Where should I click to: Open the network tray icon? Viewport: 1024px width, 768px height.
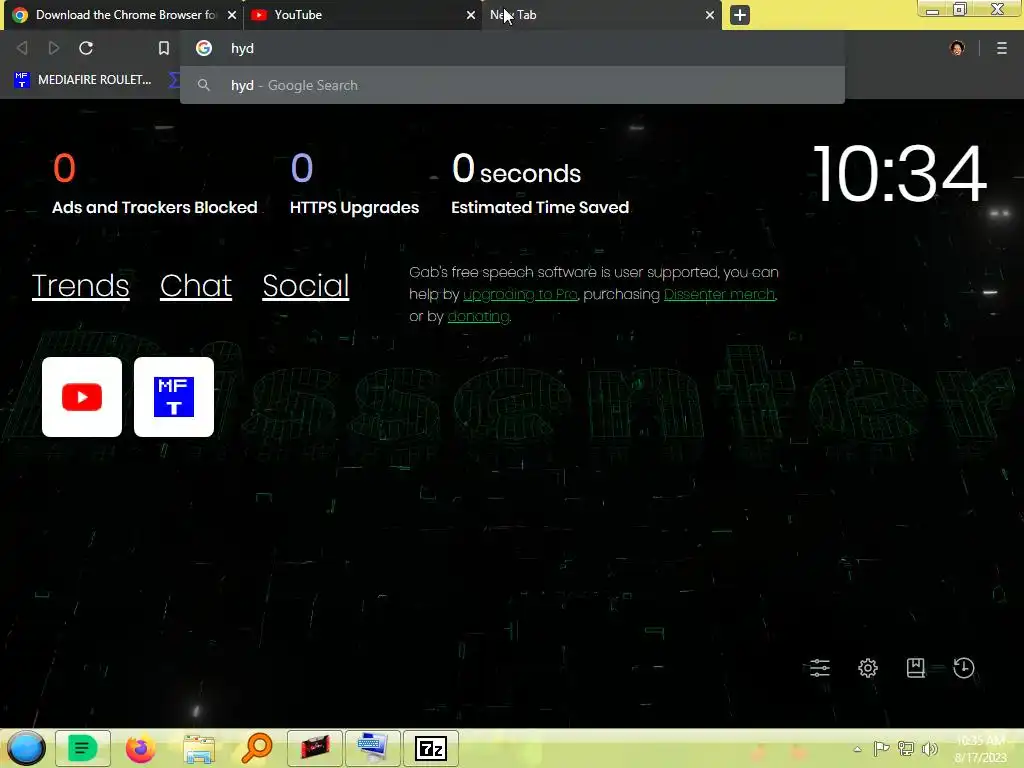(906, 748)
